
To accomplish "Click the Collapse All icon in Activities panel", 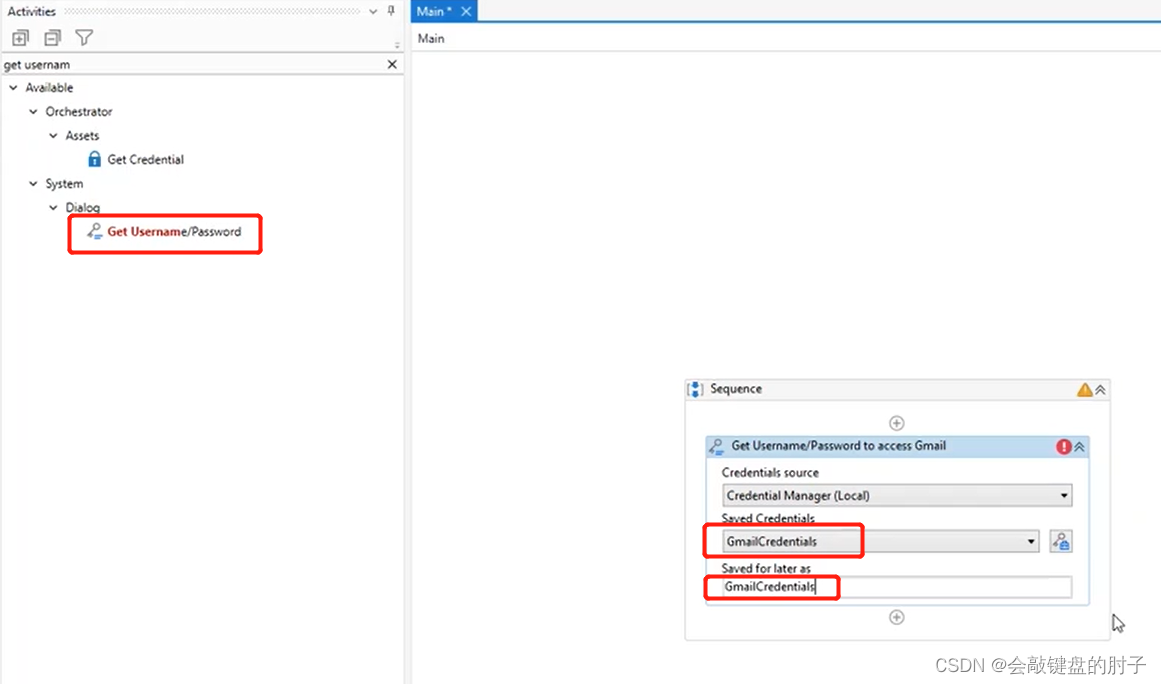I will tap(53, 37).
